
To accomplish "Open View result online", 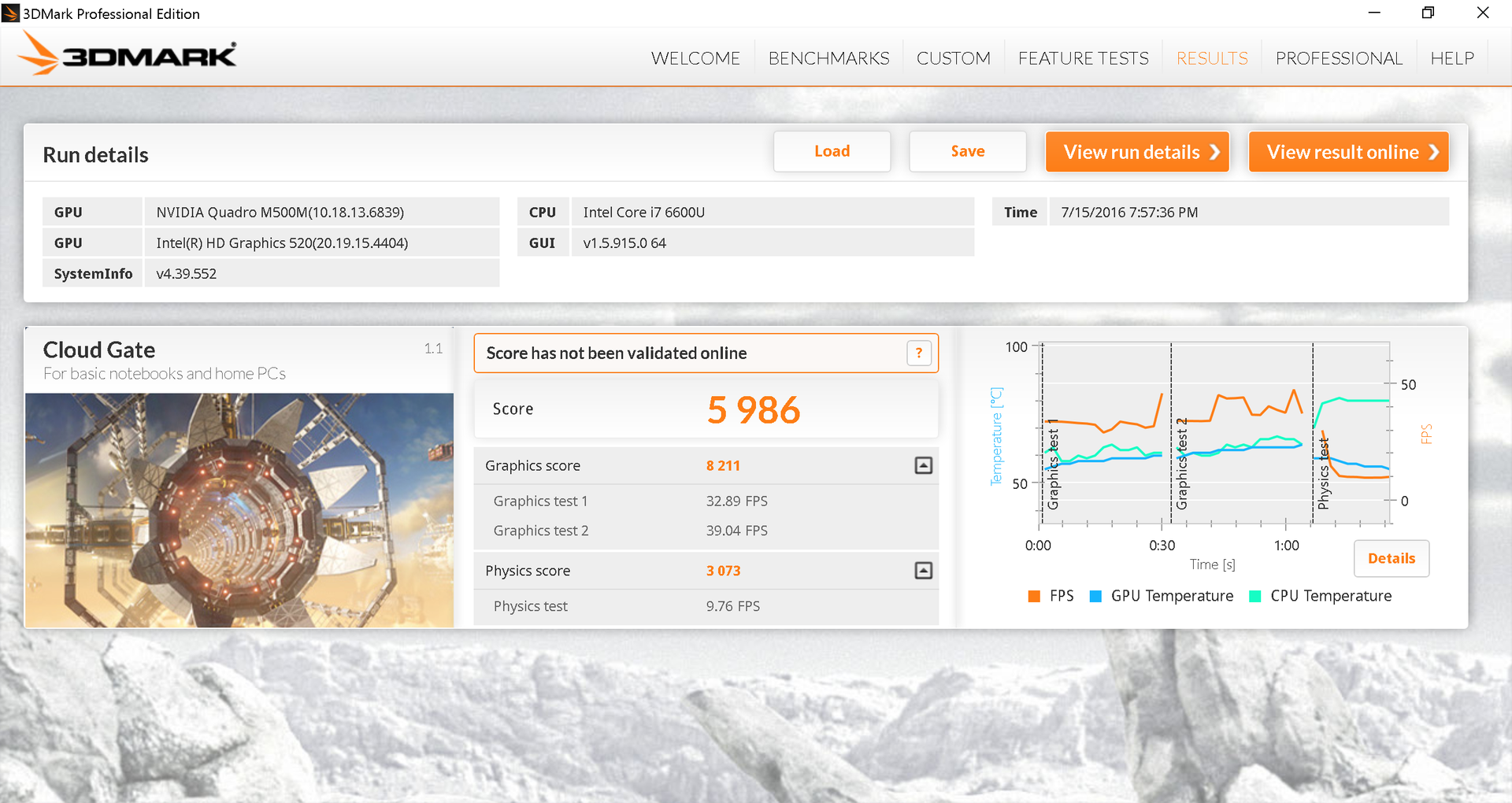I will 1348,151.
